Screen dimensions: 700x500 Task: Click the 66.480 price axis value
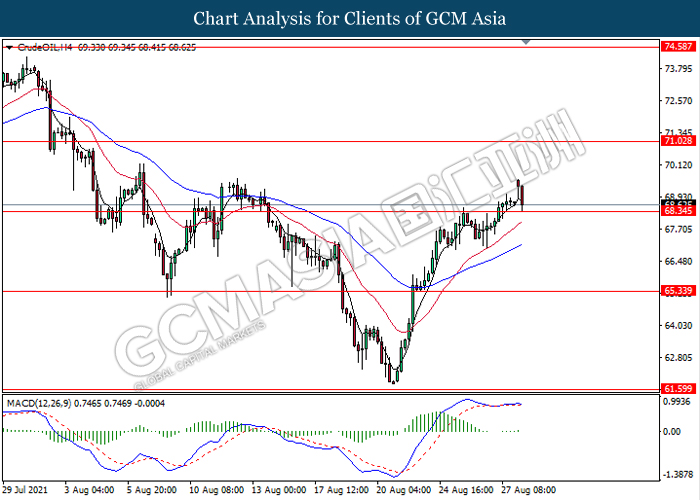pos(679,262)
